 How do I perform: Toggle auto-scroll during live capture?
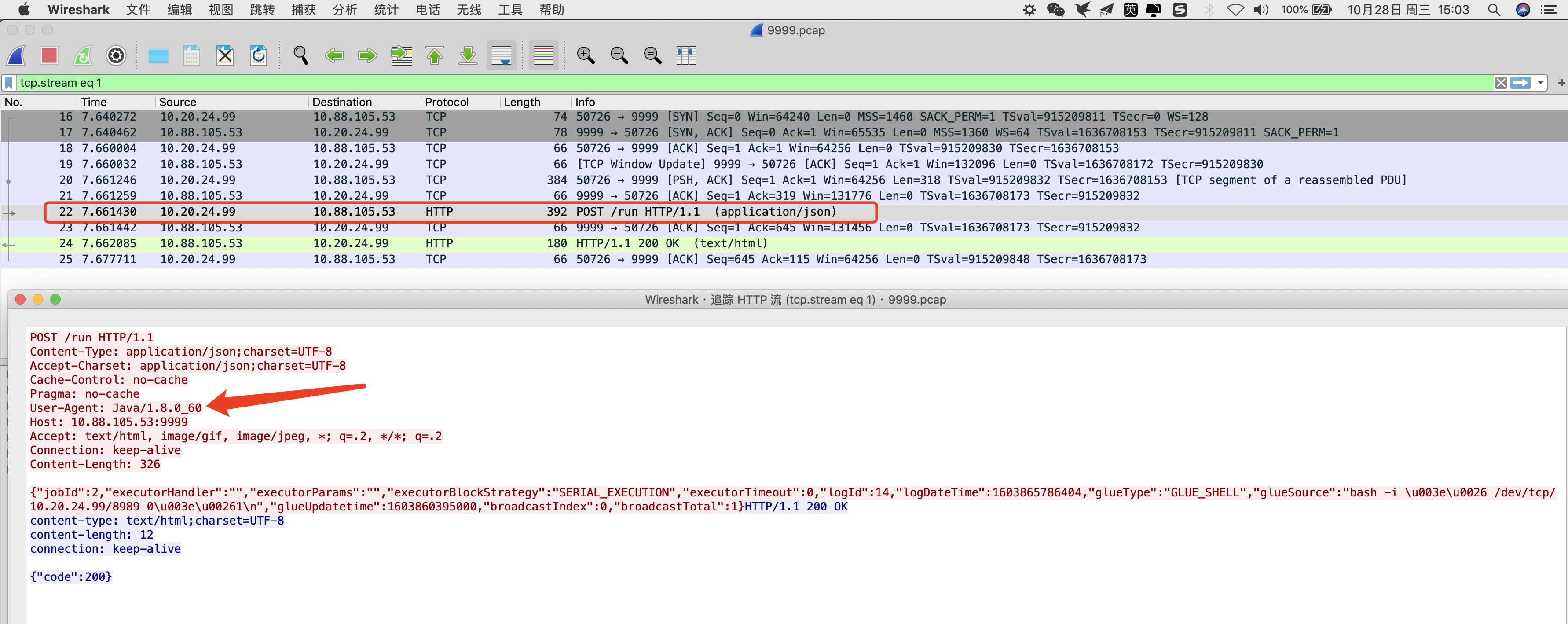coord(501,56)
